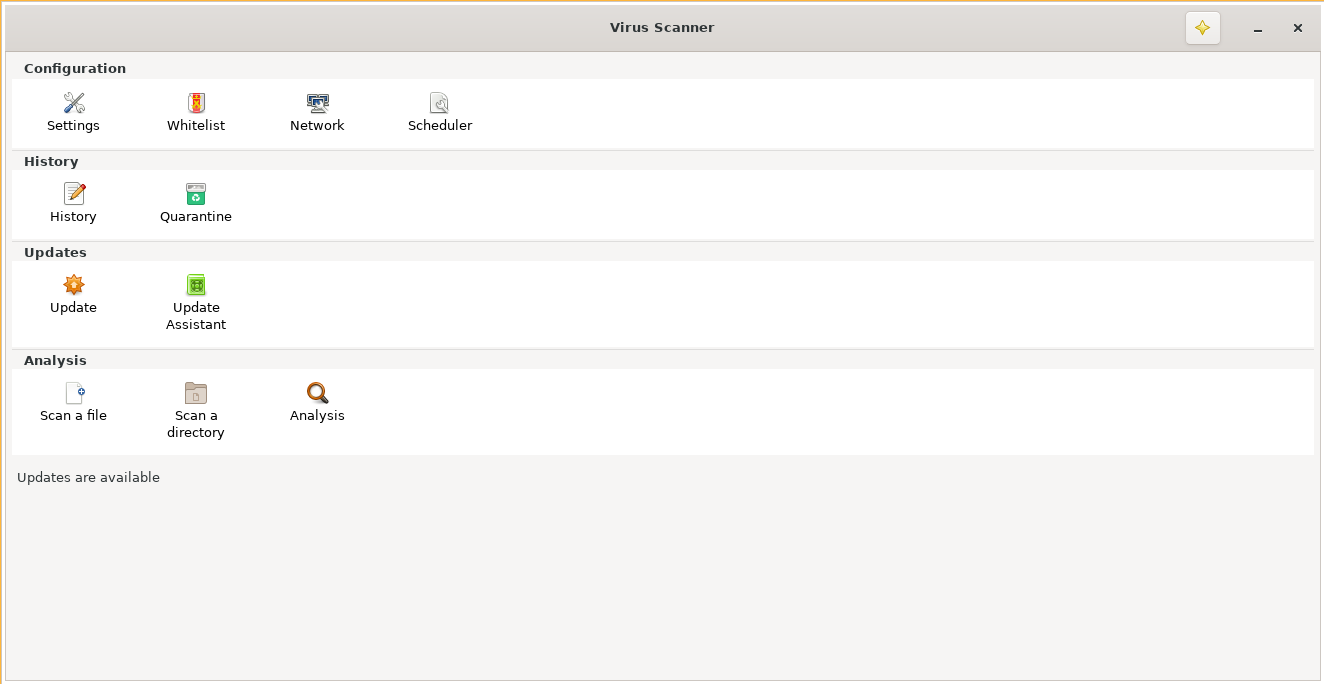The width and height of the screenshot is (1324, 684).
Task: Click the star button in title bar
Action: coord(1203,28)
